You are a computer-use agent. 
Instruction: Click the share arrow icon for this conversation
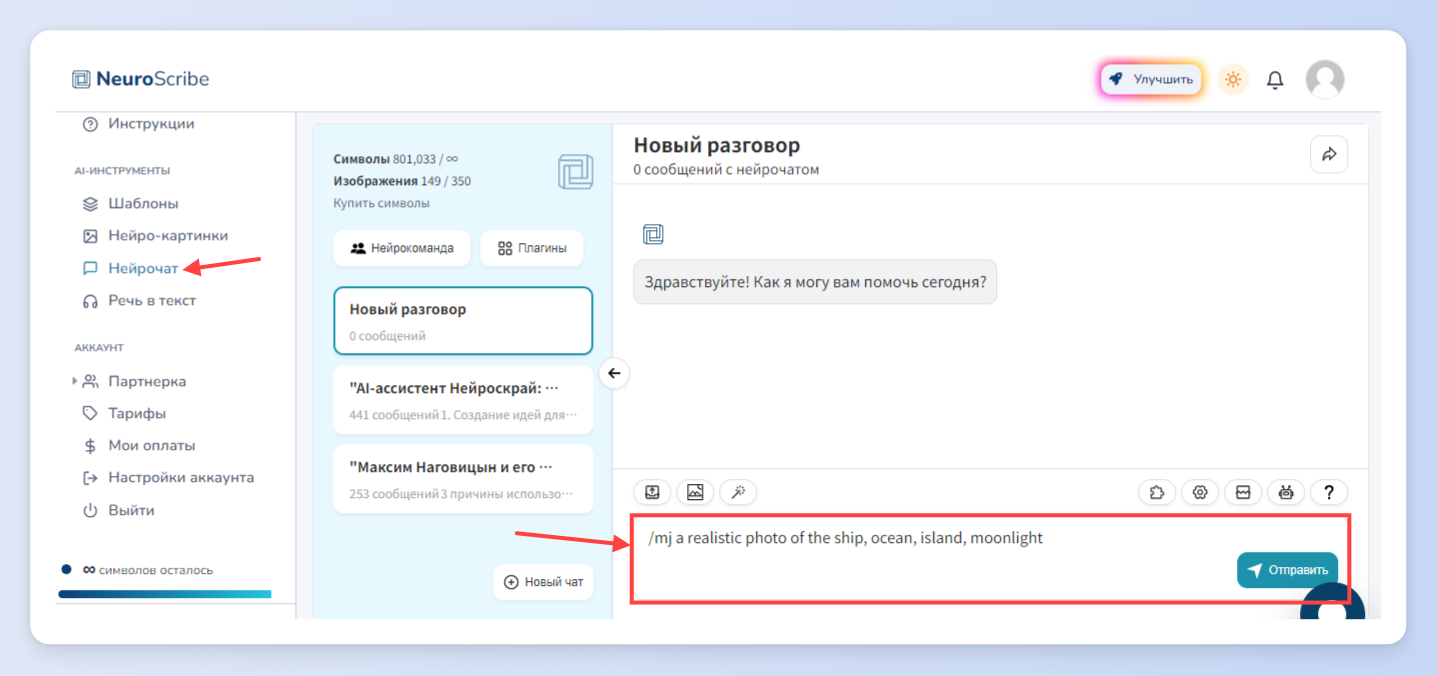[x=1329, y=154]
